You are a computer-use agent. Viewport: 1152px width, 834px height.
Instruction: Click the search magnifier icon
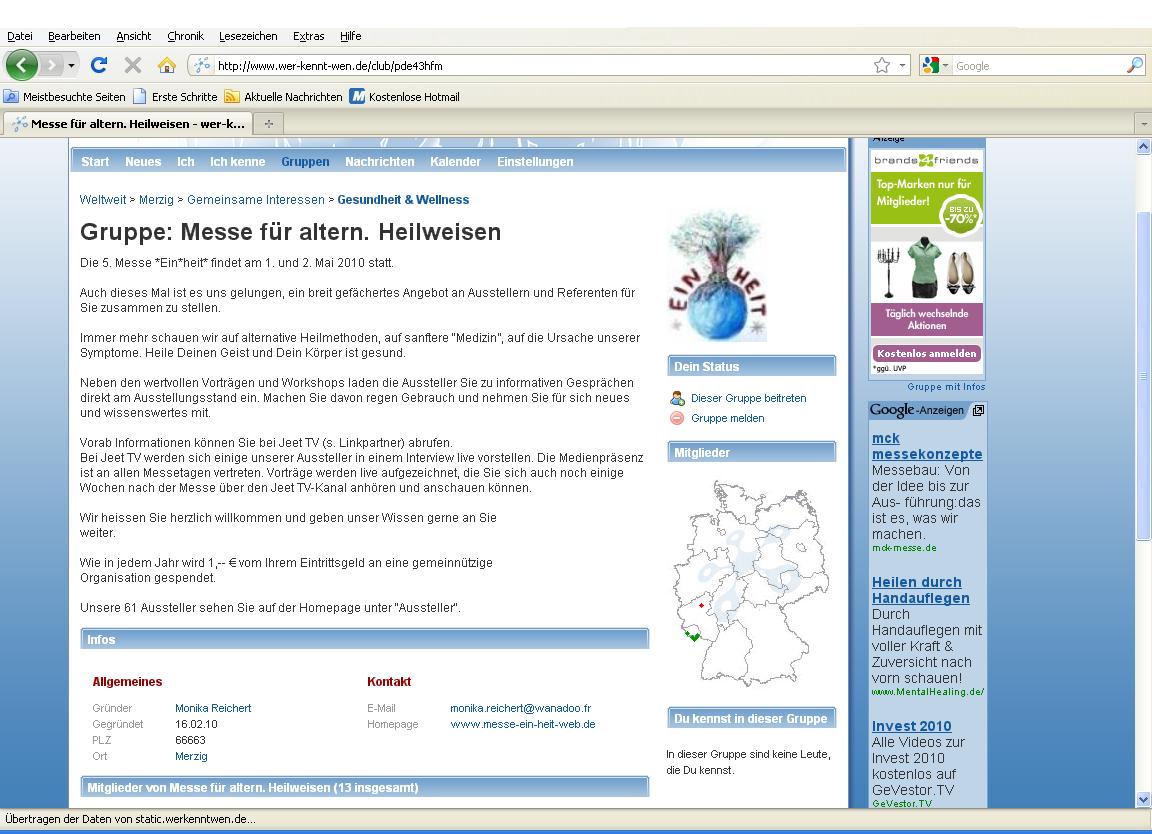1134,65
